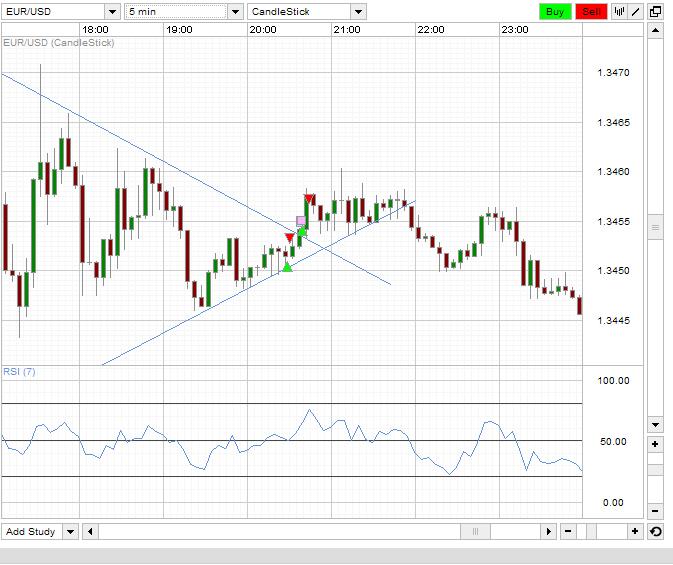Click the pink square order marker
The height and width of the screenshot is (565, 673).
pos(301,221)
